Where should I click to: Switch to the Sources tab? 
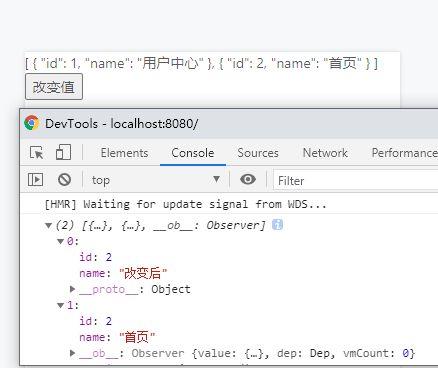point(258,153)
